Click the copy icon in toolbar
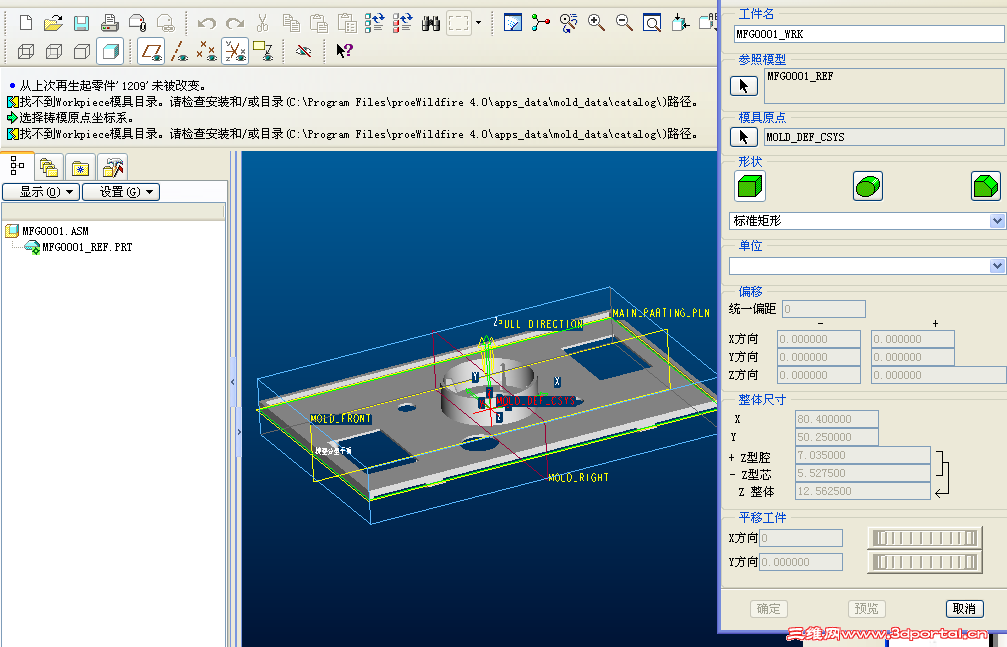This screenshot has height=647, width=1007. coord(291,24)
